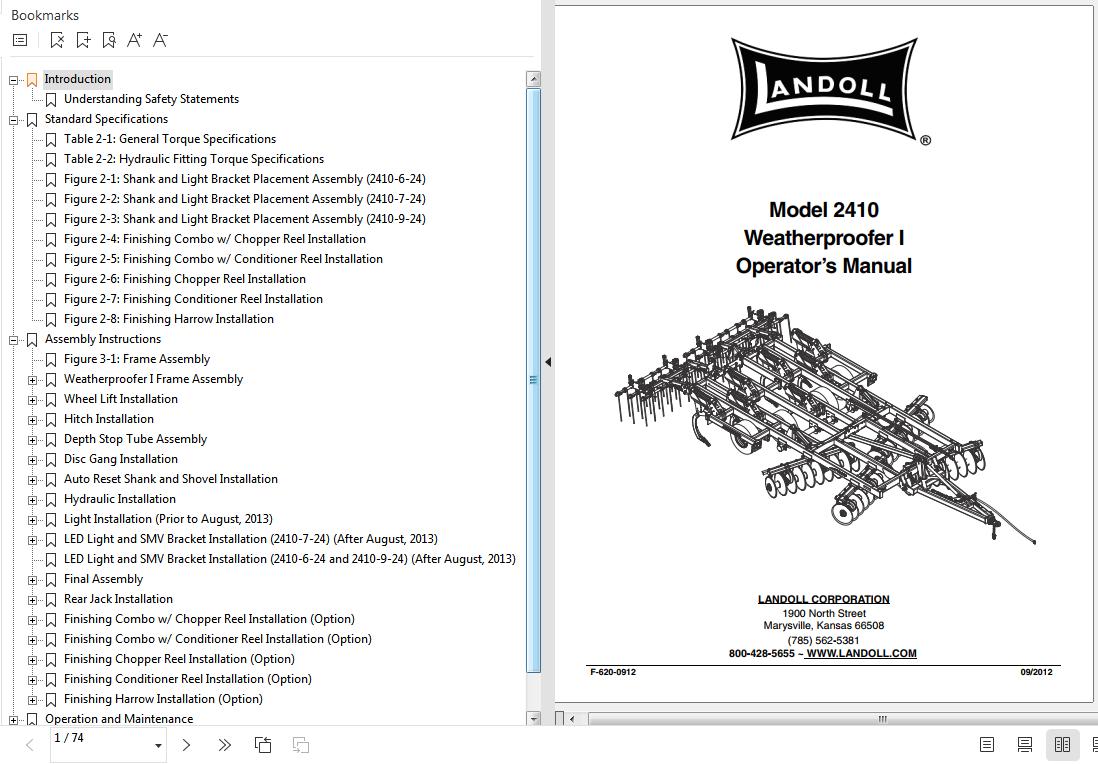Collapse the Standard Specifications node

click(x=13, y=120)
